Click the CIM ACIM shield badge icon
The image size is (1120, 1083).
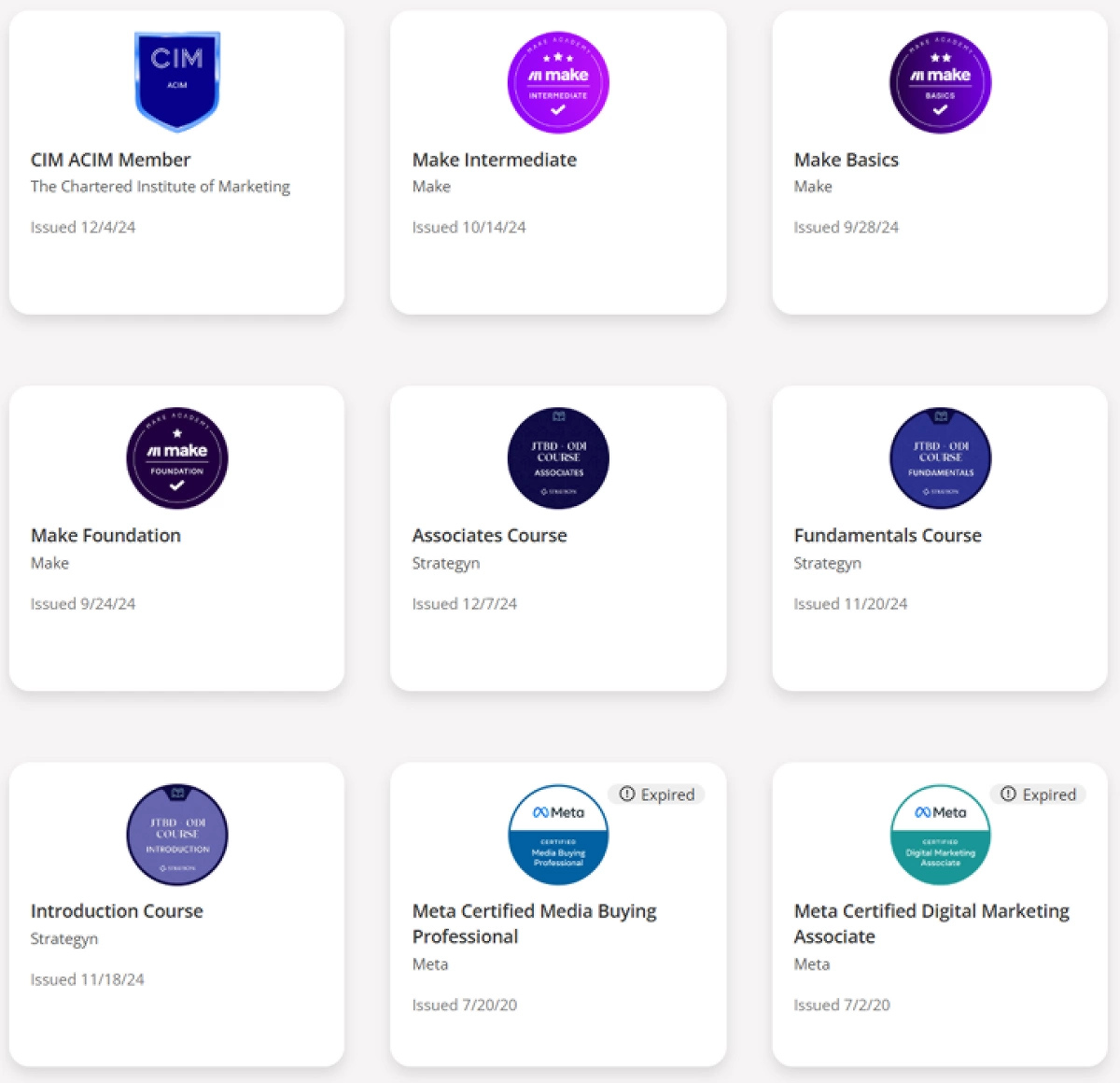click(177, 81)
